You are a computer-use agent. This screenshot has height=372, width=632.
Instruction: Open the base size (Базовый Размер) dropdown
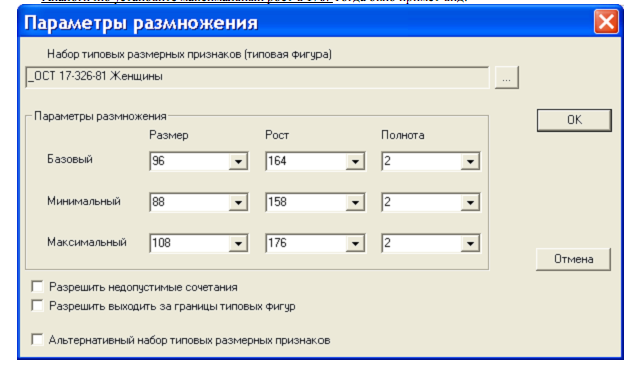238,162
